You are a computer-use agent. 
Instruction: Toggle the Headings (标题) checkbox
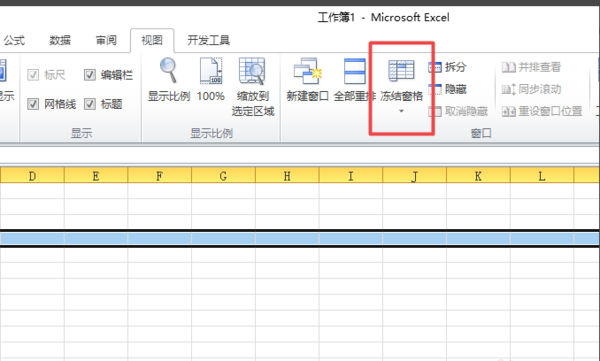90,104
